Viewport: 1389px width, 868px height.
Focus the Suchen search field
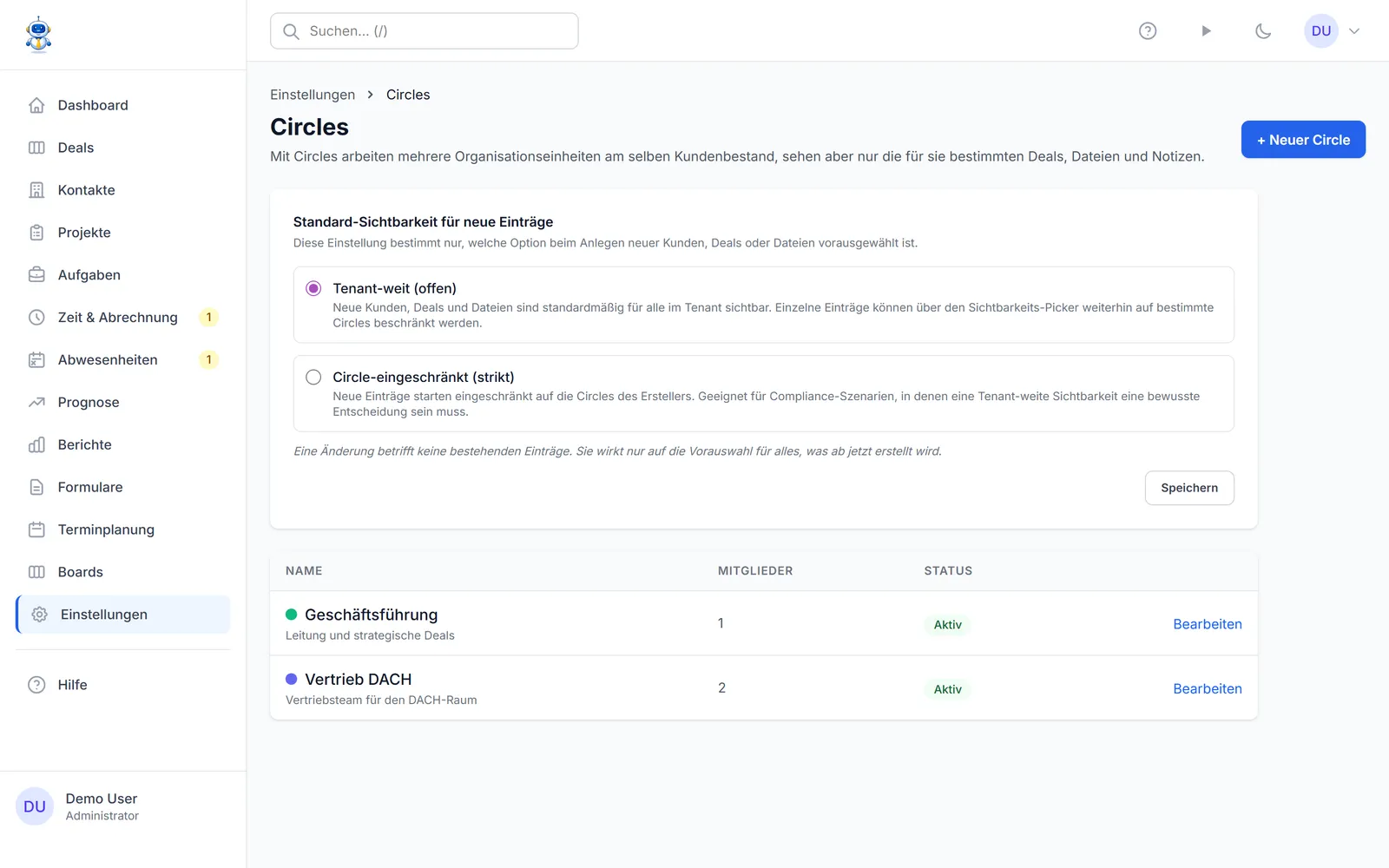coord(424,31)
